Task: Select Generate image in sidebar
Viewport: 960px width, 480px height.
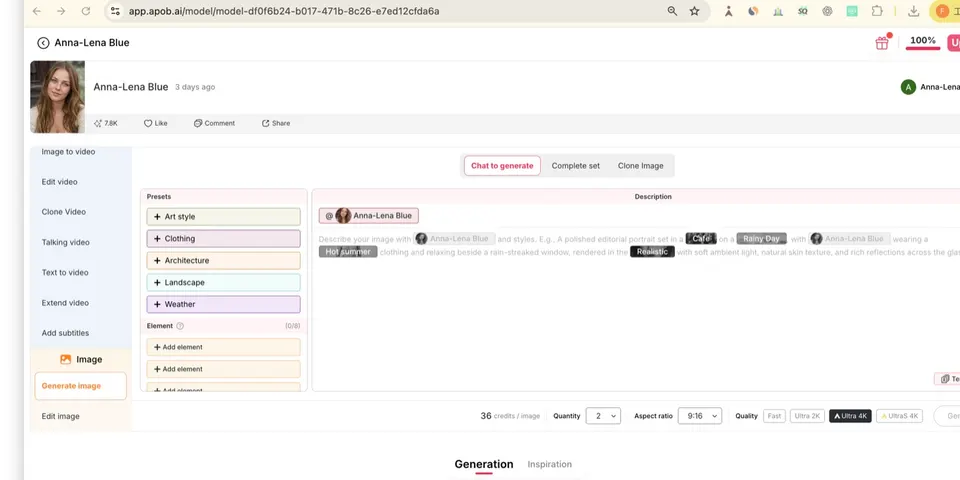Action: [80, 386]
